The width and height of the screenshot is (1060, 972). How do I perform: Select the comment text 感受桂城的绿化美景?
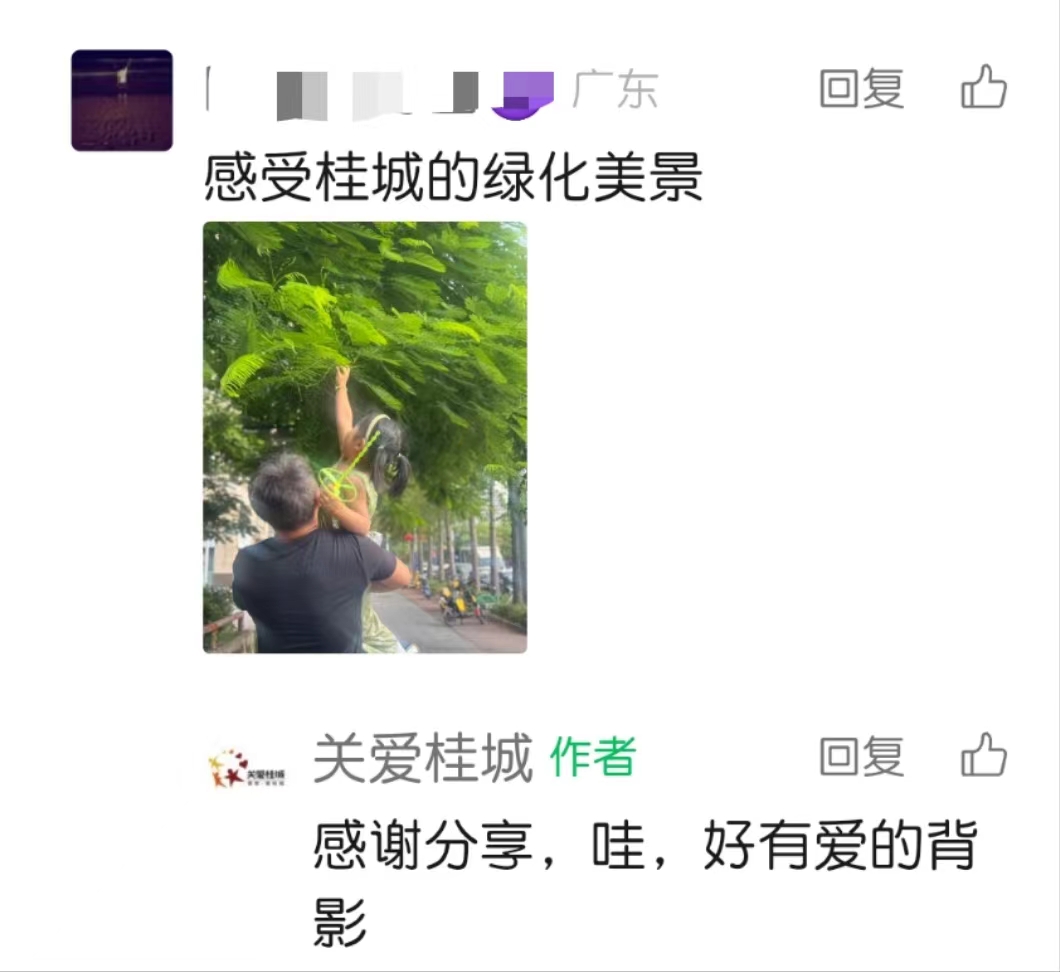(x=453, y=177)
